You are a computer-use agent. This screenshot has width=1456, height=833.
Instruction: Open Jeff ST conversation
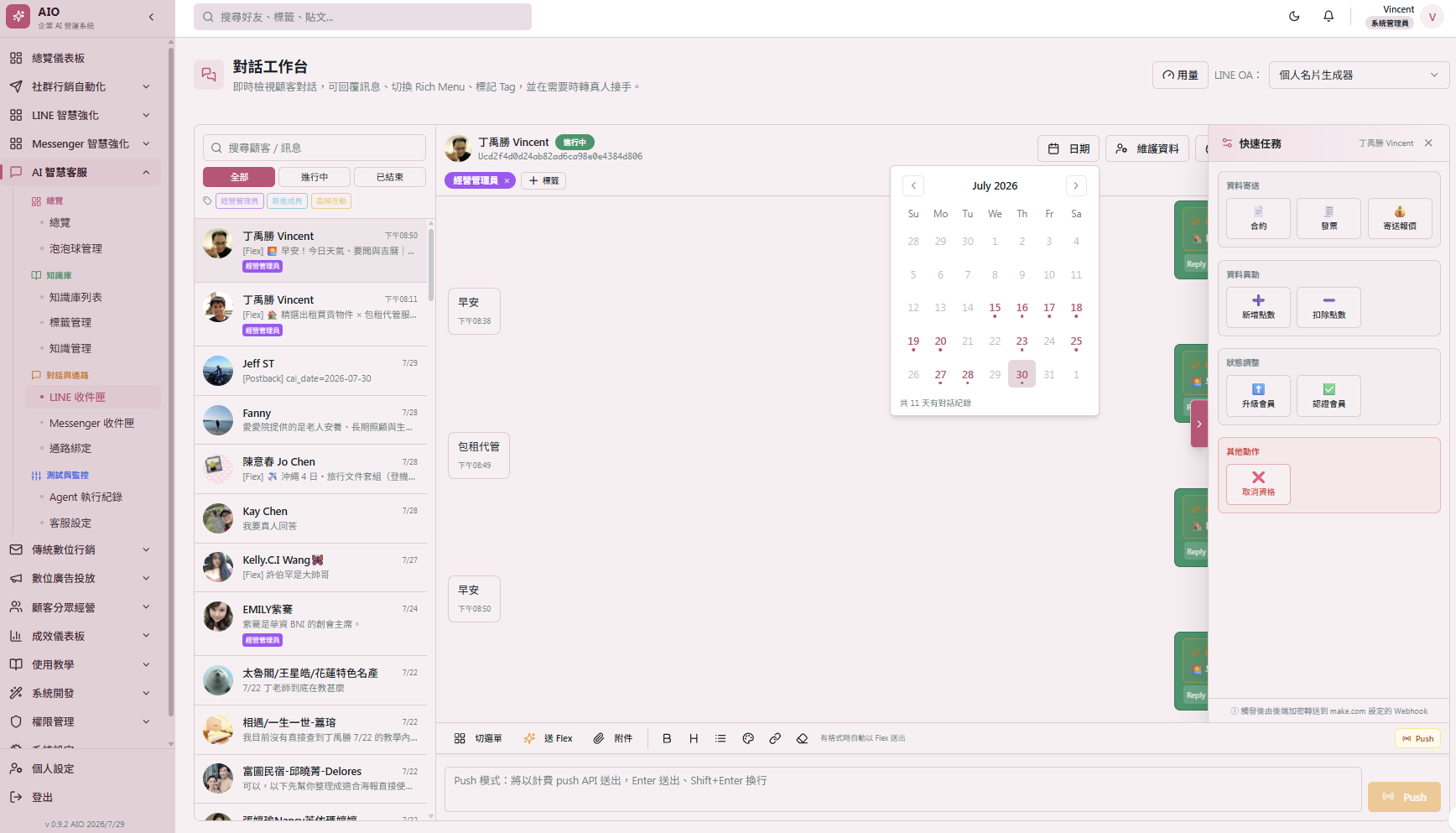click(x=311, y=371)
